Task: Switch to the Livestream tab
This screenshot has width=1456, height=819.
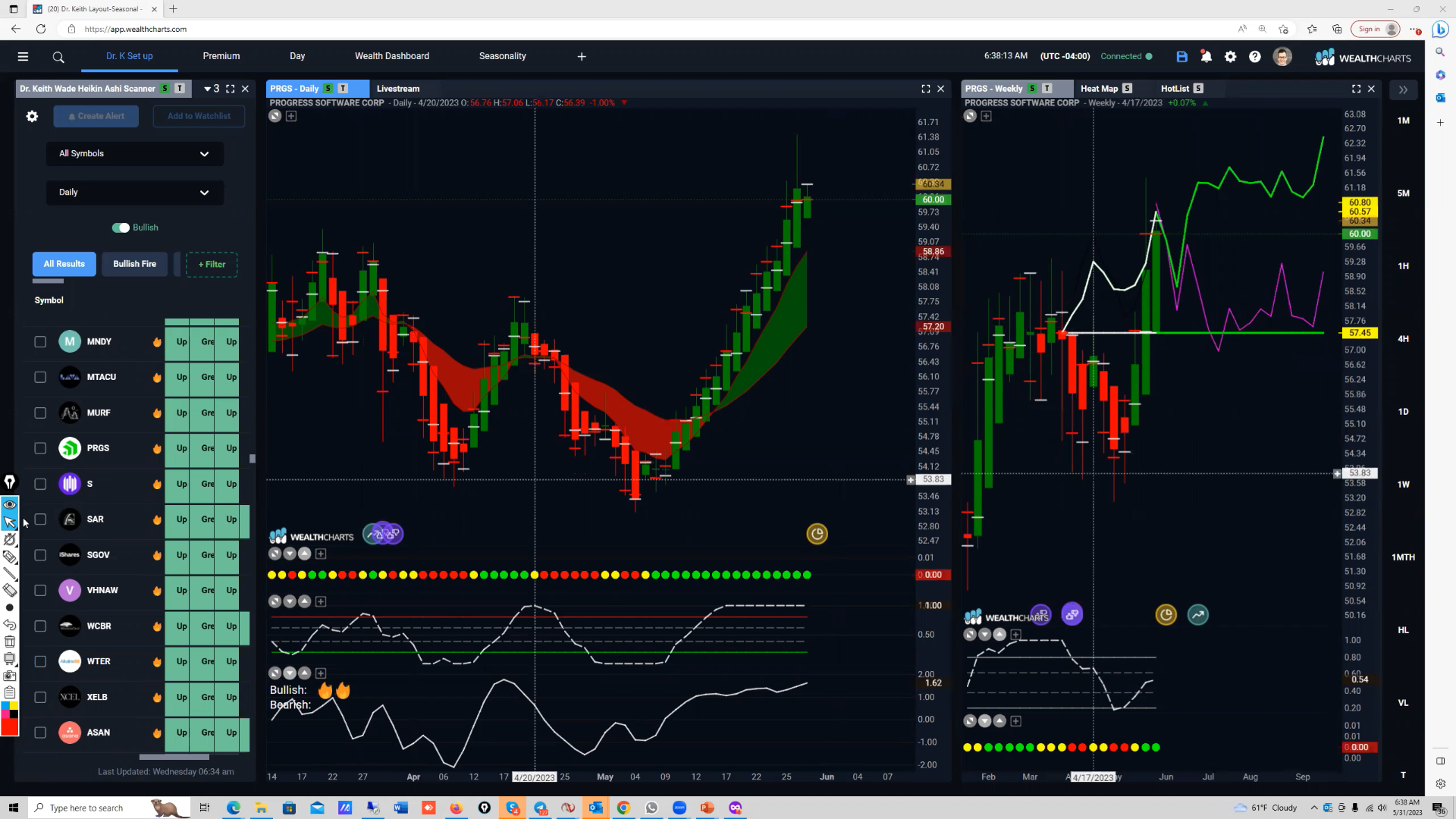Action: pos(398,89)
